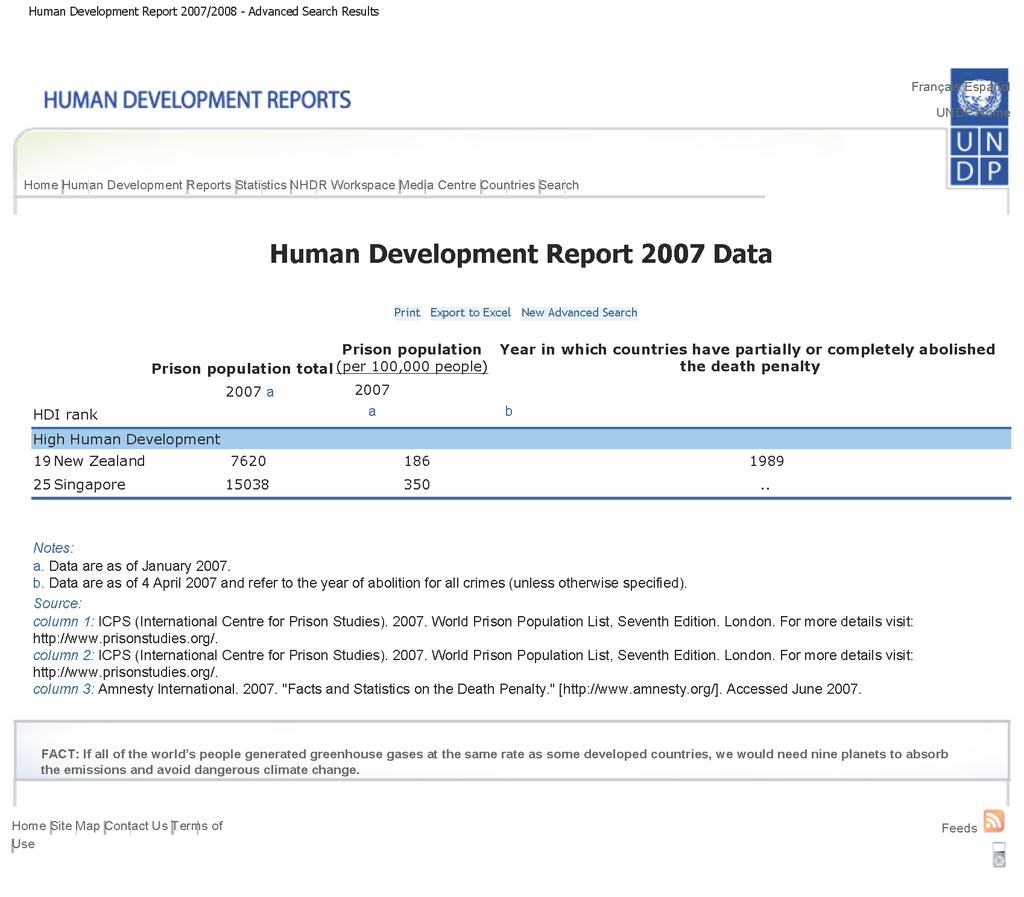
Task: Export the table to Excel
Action: point(470,313)
